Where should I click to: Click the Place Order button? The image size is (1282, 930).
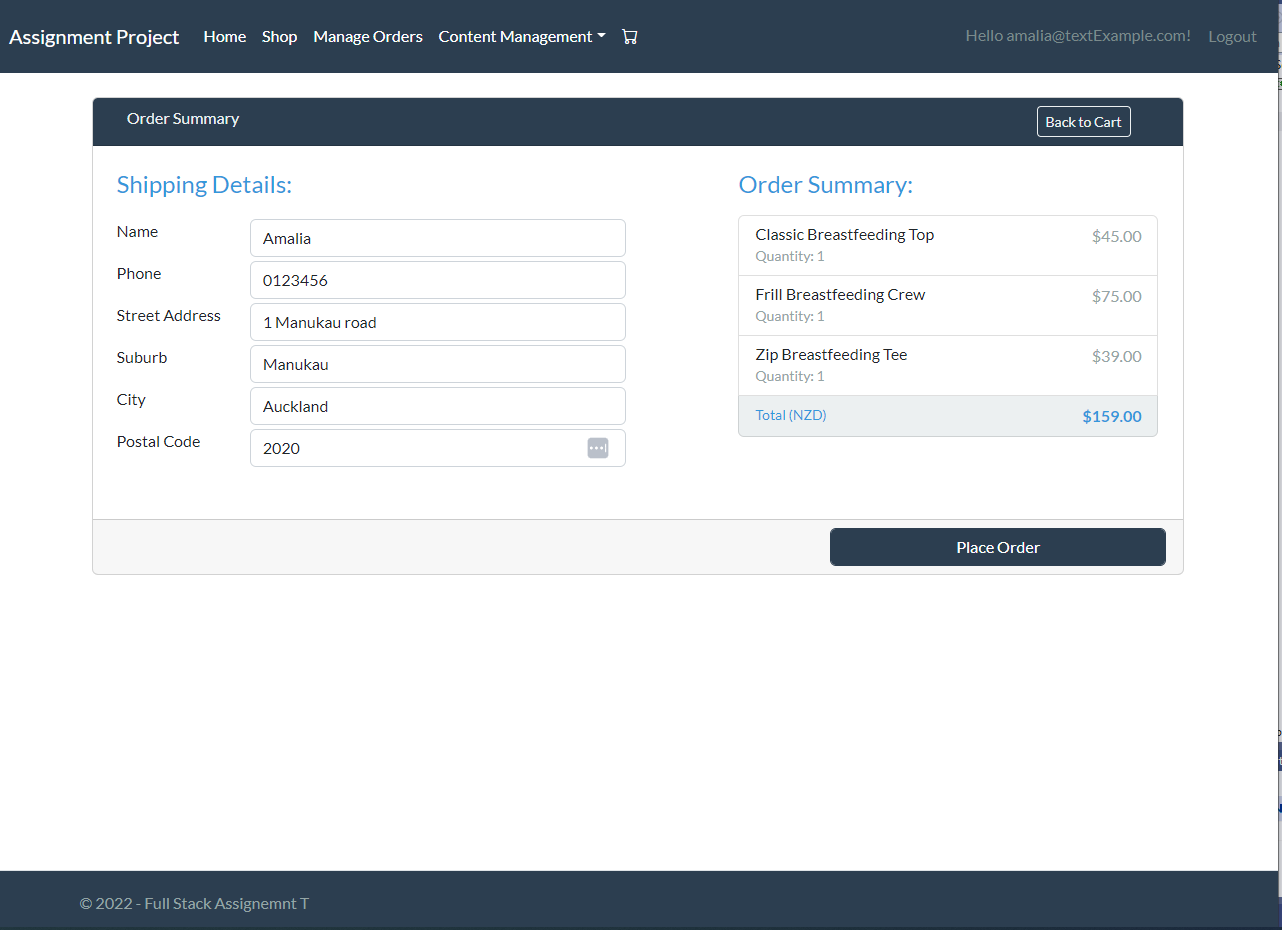pos(997,547)
